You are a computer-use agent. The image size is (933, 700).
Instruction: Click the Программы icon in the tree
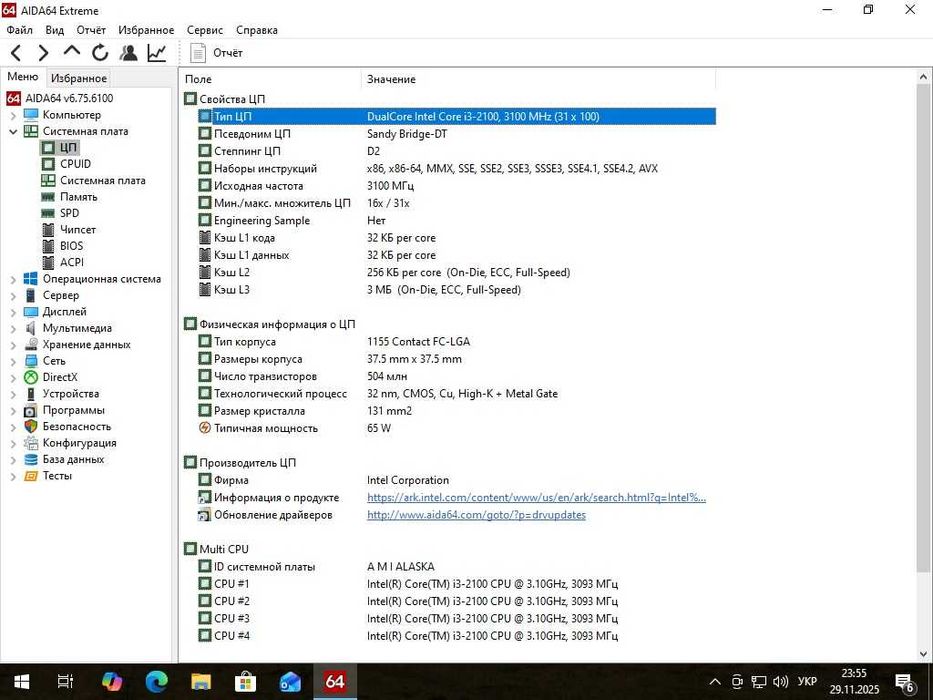click(x=31, y=410)
